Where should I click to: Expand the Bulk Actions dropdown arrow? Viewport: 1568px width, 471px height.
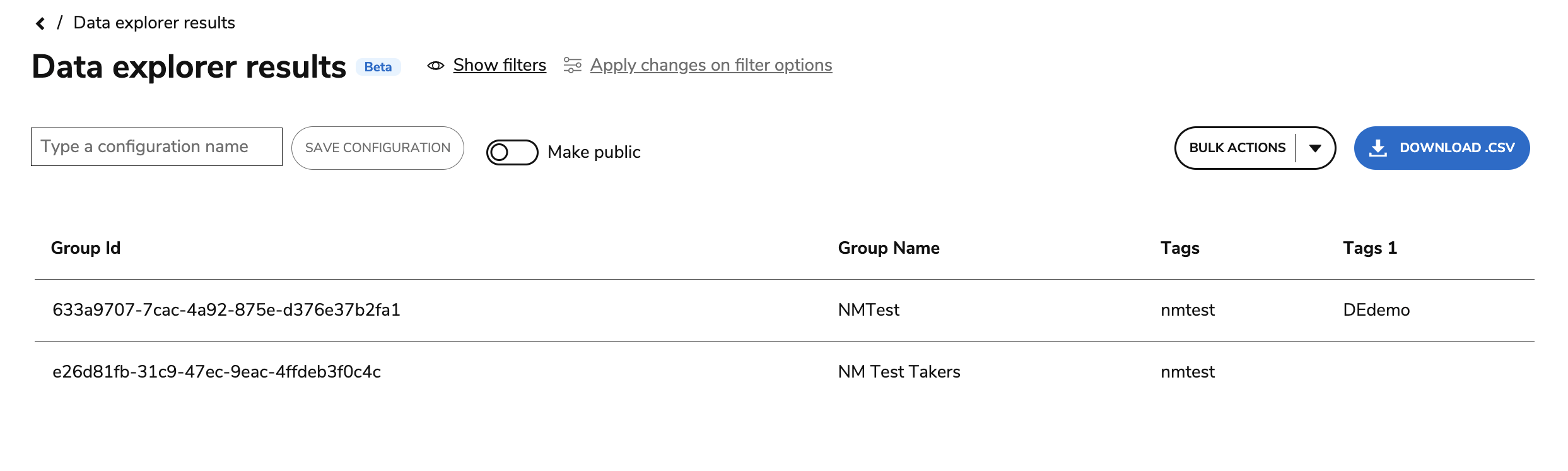pyautogui.click(x=1315, y=148)
